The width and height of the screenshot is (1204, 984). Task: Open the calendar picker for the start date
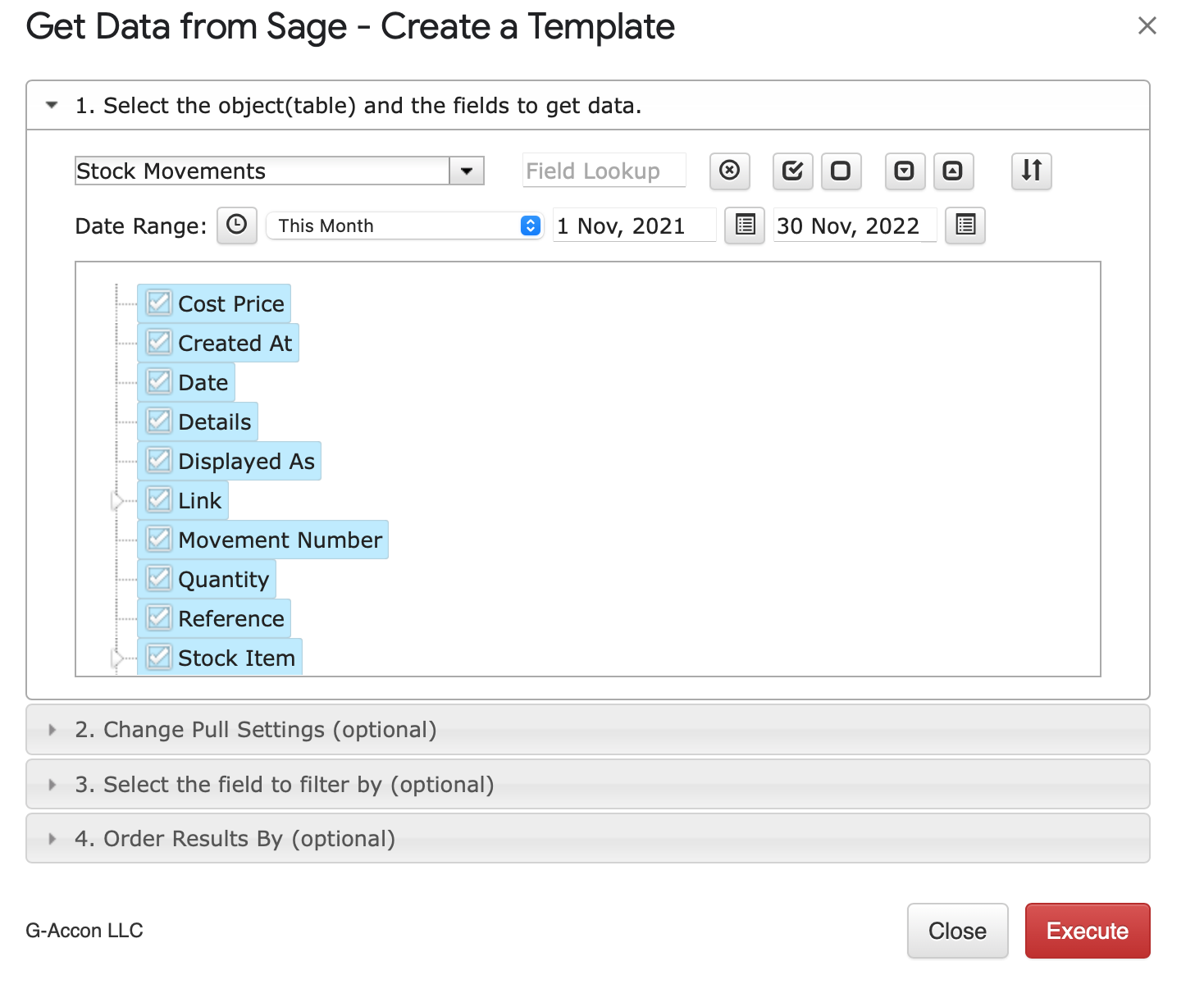point(745,225)
